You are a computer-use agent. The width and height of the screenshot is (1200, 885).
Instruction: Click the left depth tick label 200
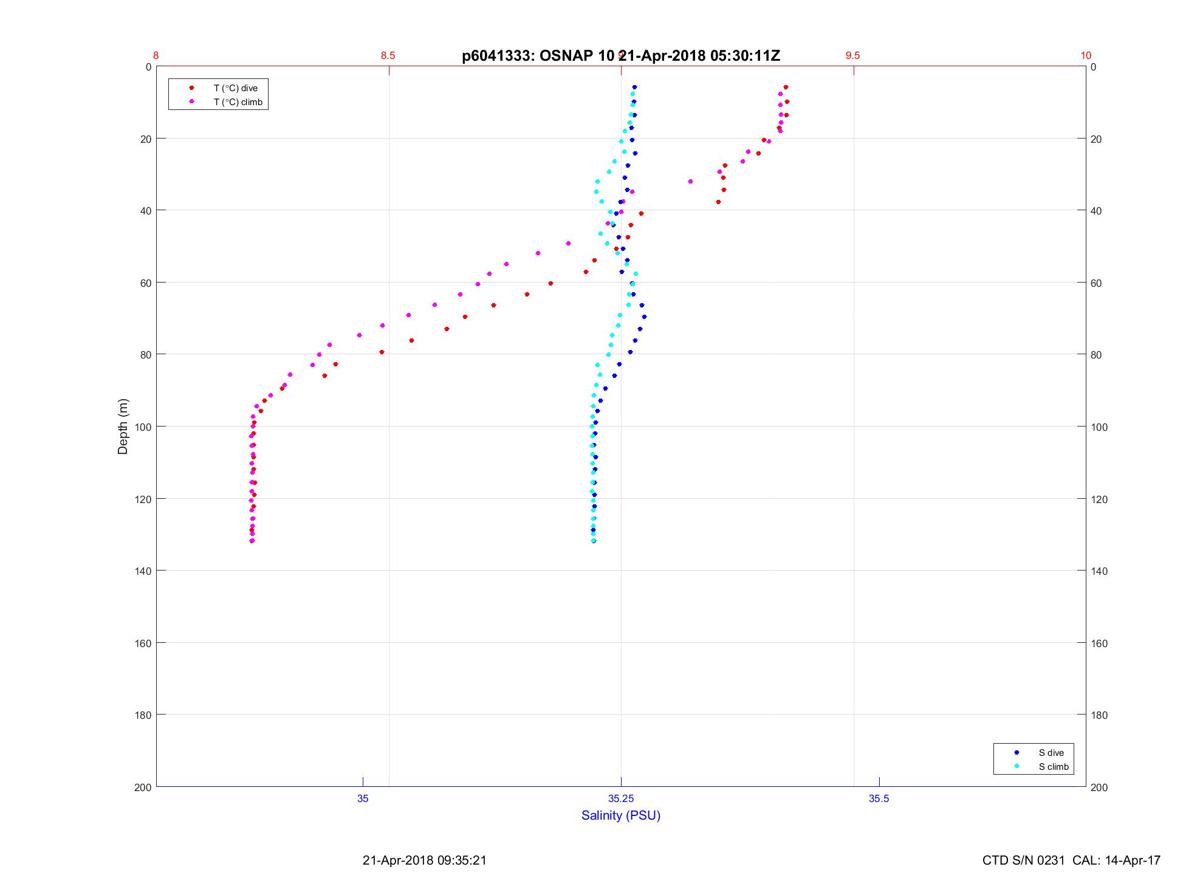pos(142,787)
